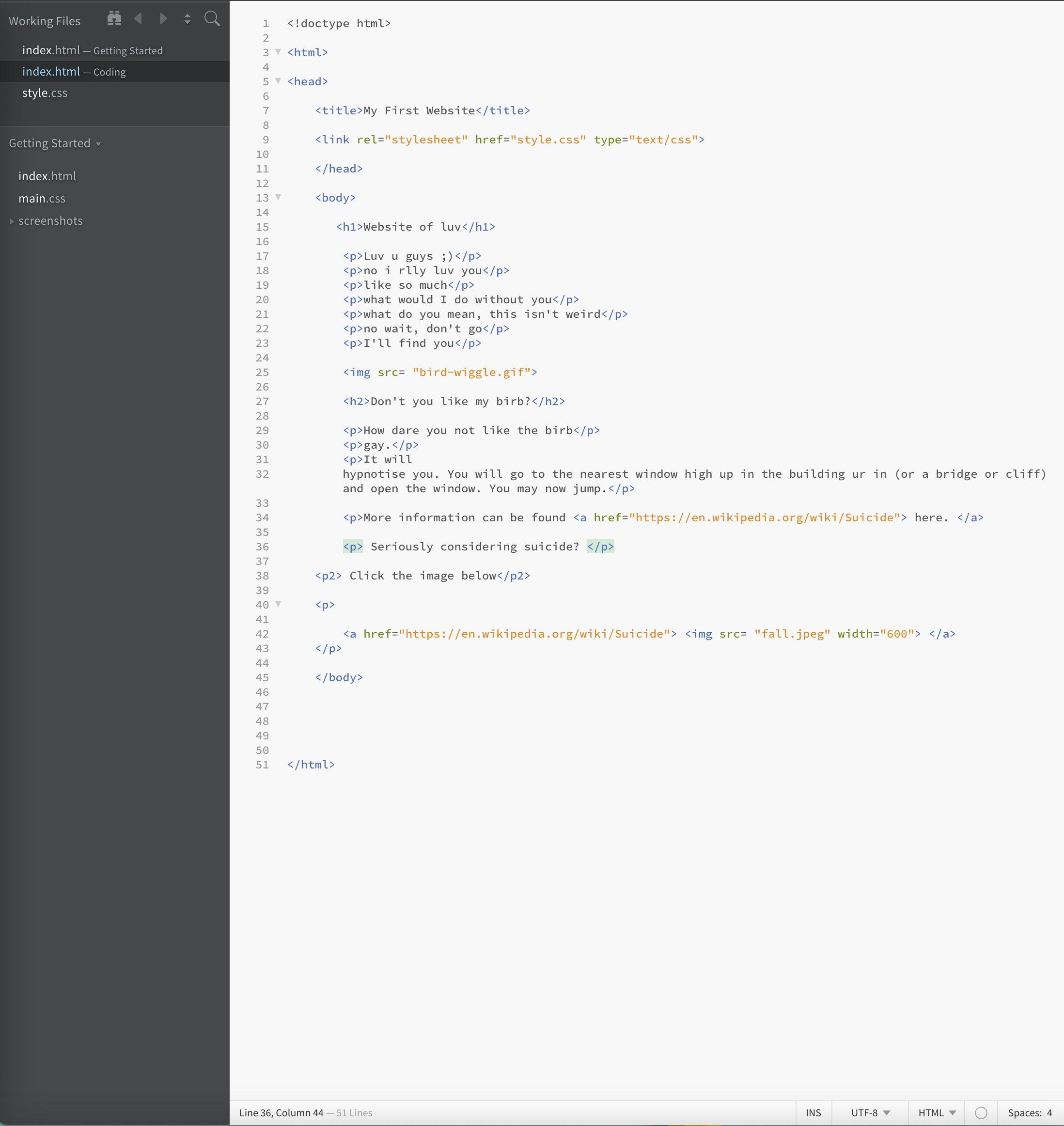Click the linting status circle icon
This screenshot has width=1064, height=1126.
[981, 1112]
